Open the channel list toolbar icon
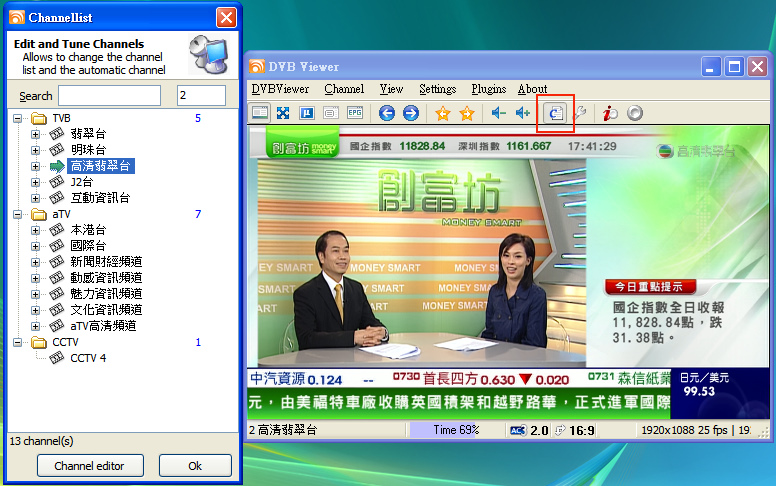 555,113
